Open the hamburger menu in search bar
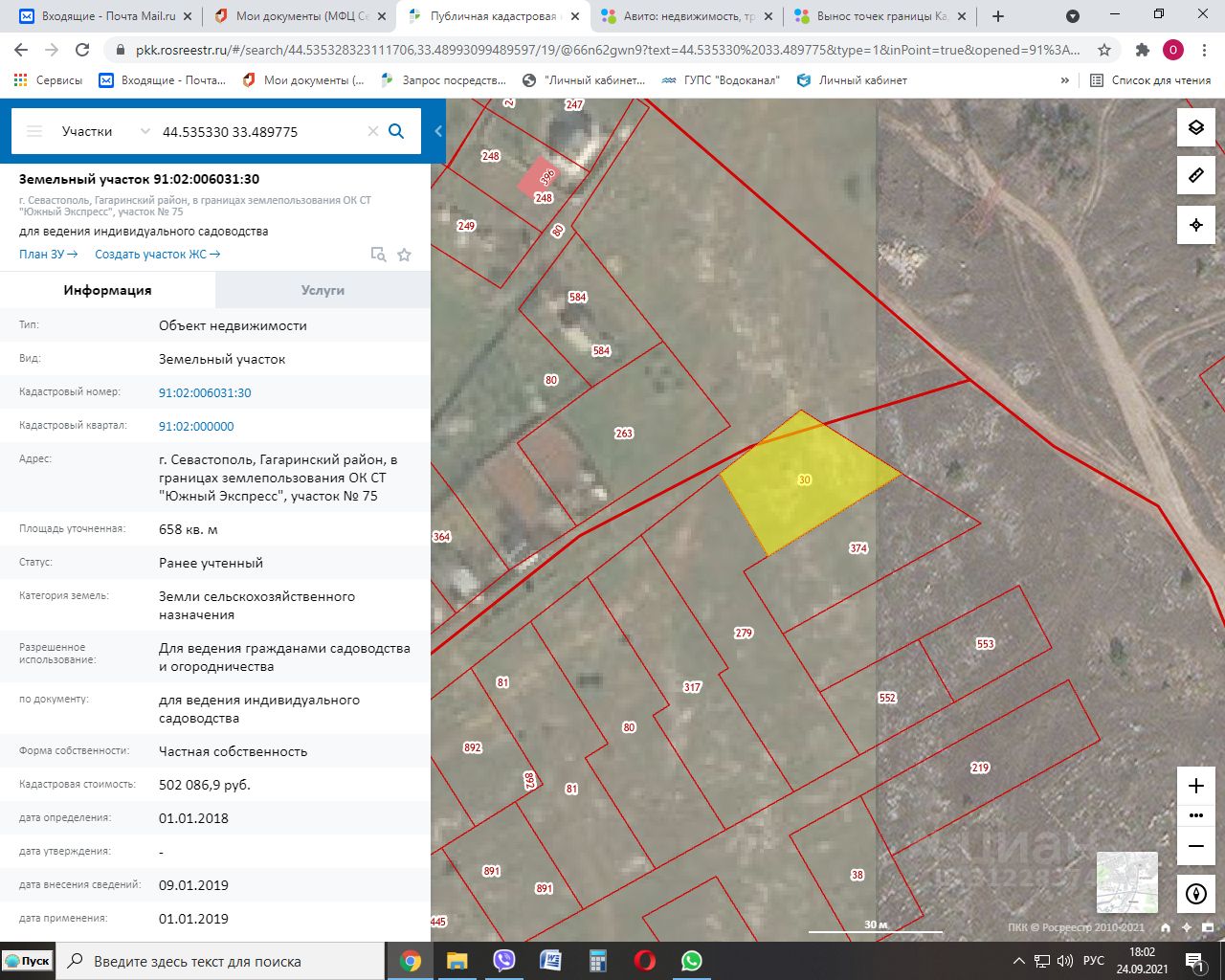The width and height of the screenshot is (1225, 980). (34, 131)
